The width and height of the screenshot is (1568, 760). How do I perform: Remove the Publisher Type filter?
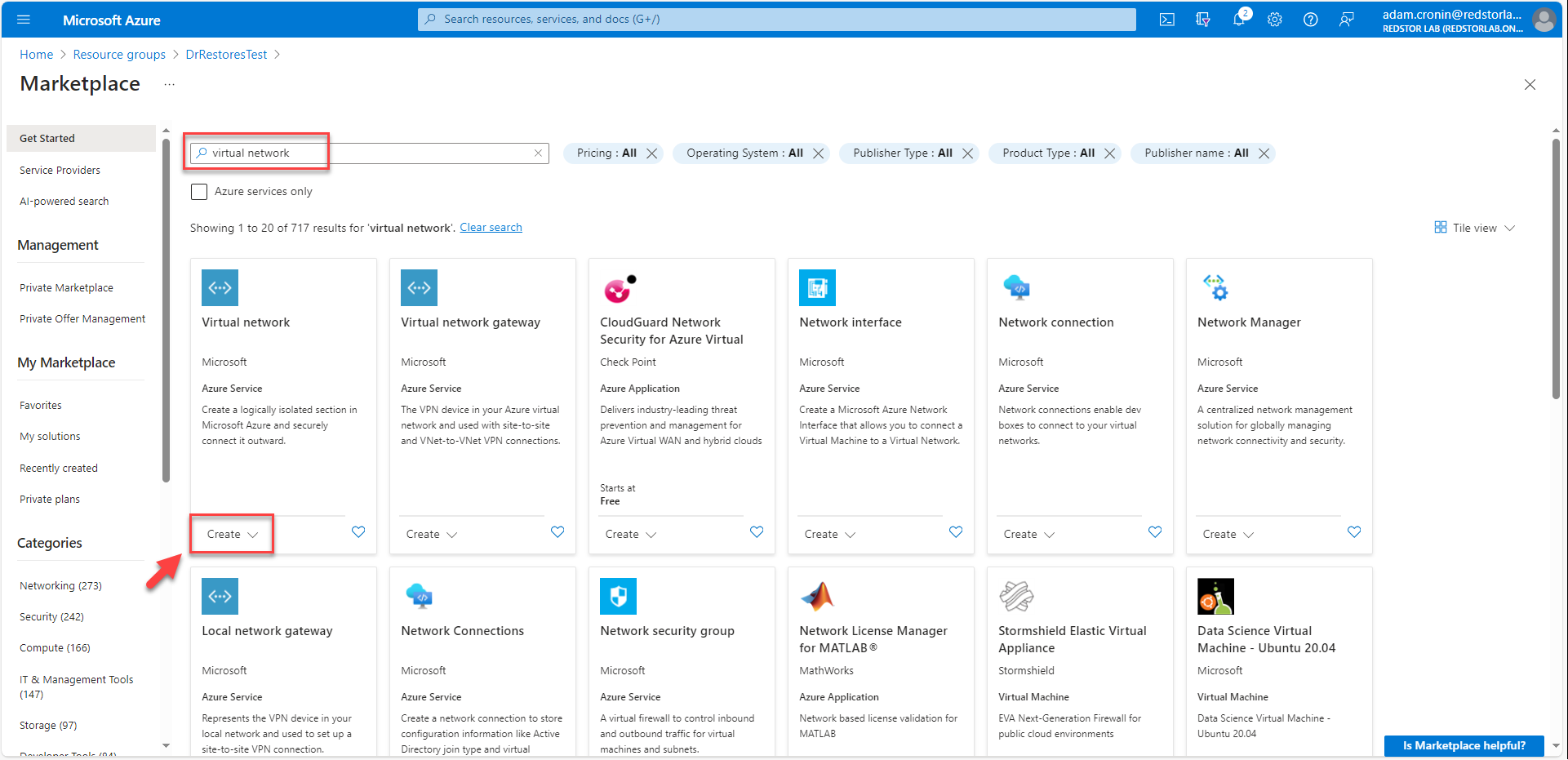[967, 153]
